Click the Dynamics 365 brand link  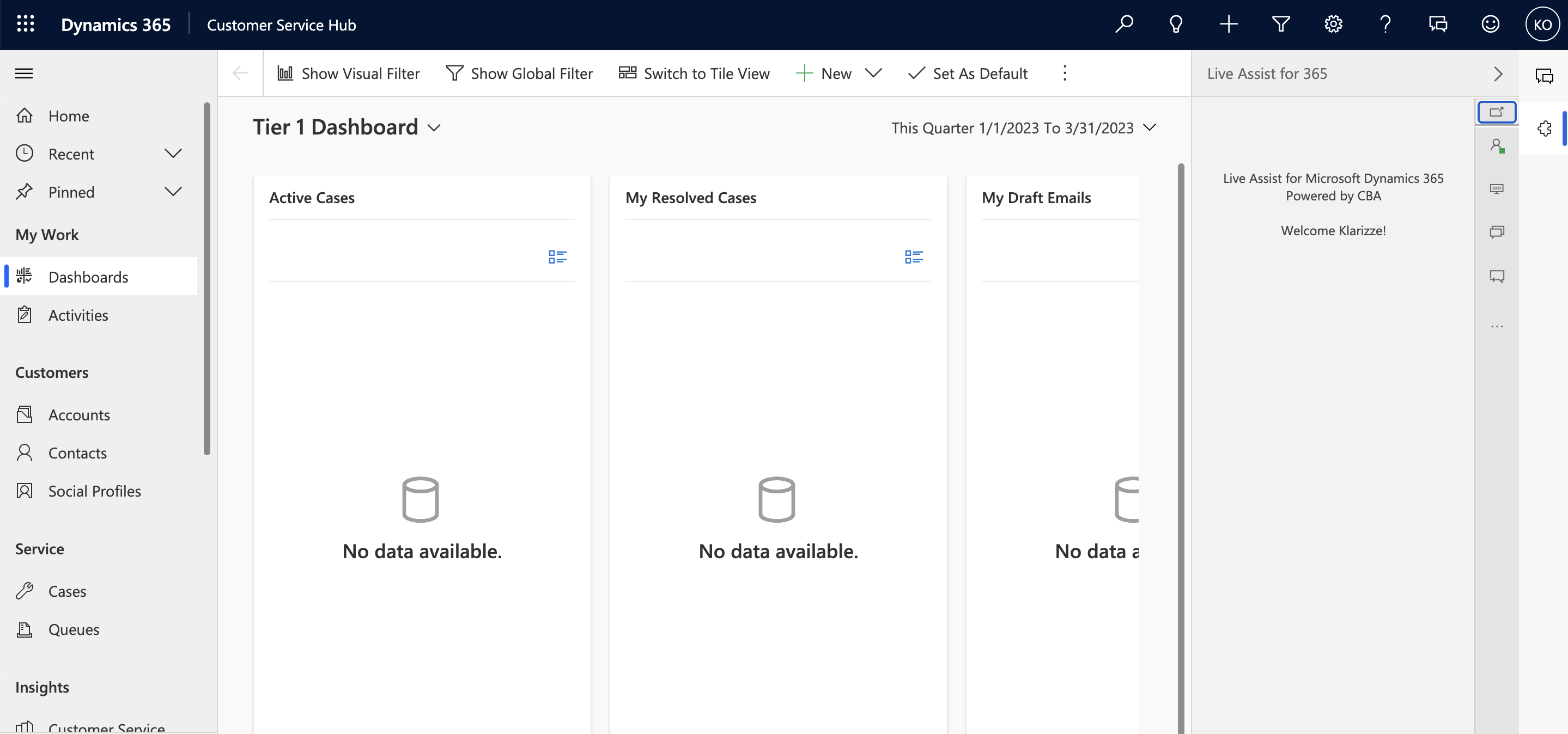pyautogui.click(x=116, y=25)
